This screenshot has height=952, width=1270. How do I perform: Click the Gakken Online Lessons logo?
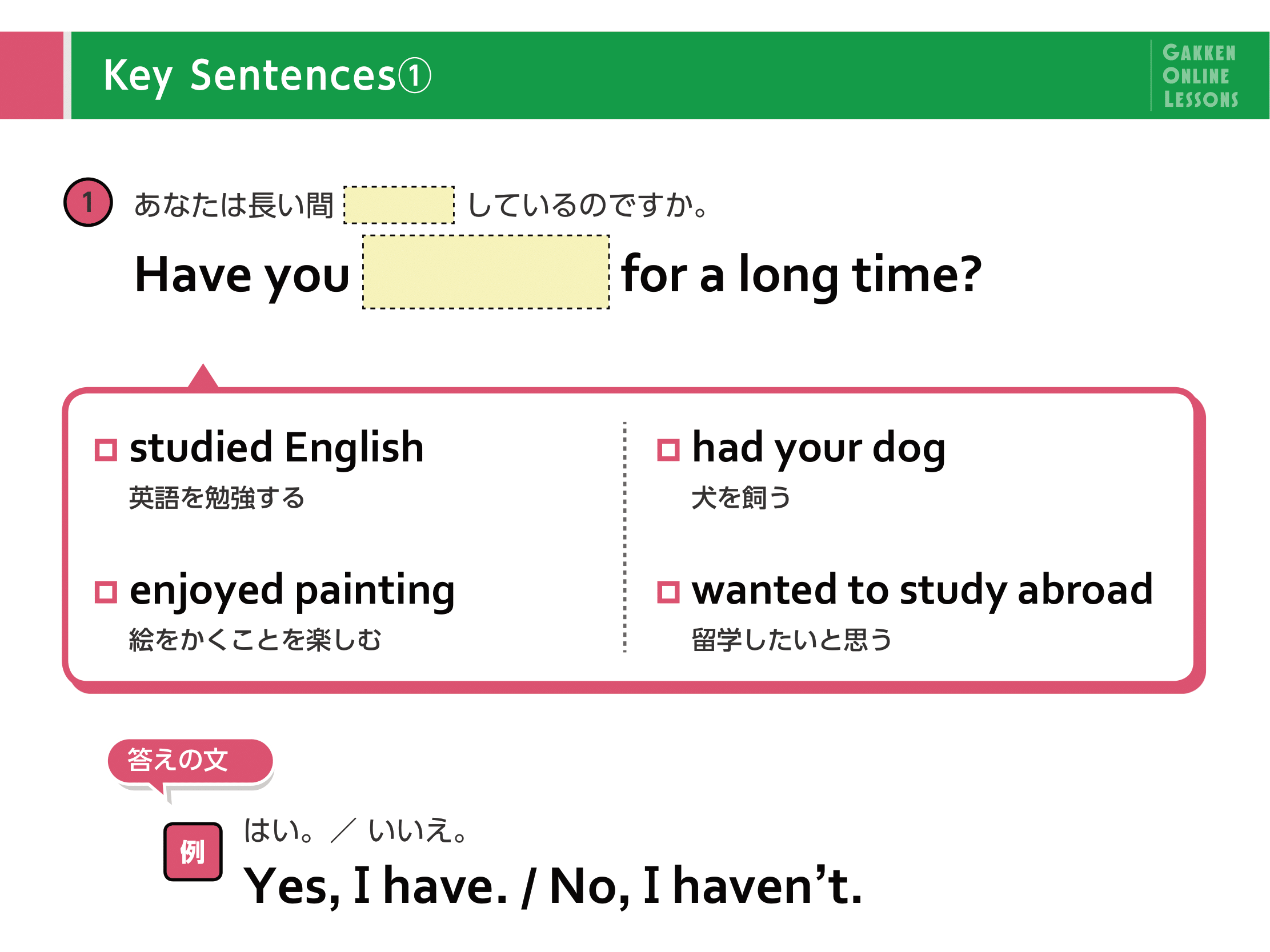click(x=1200, y=76)
